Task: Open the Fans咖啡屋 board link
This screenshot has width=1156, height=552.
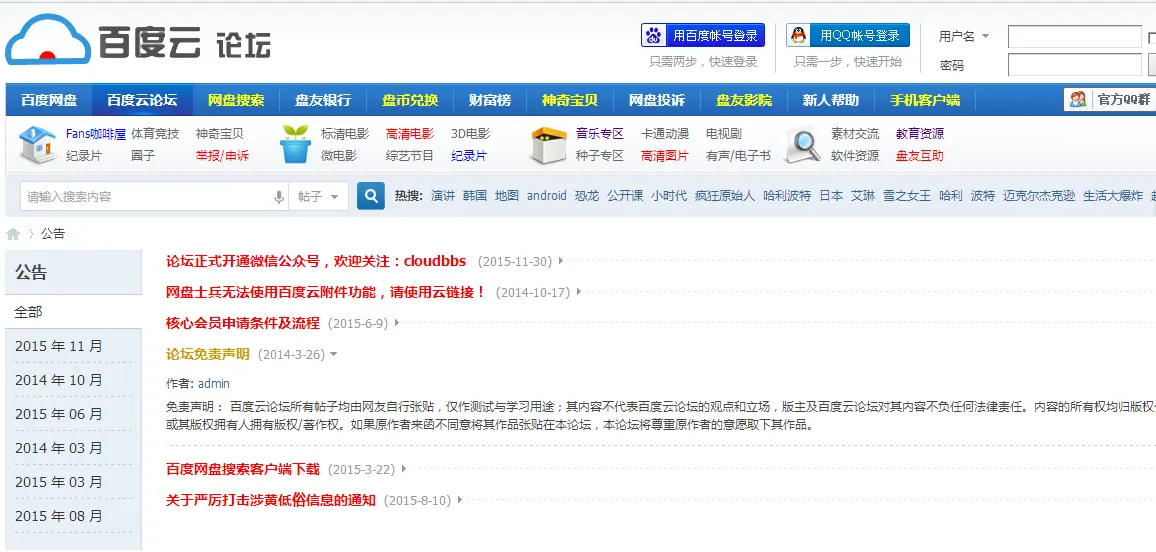Action: (96, 133)
